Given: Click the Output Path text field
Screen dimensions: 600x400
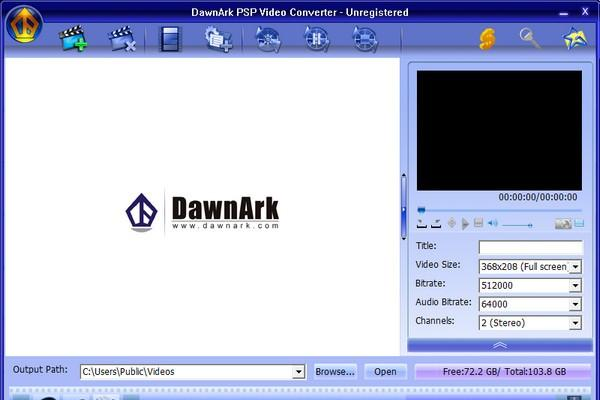Looking at the screenshot, I should pyautogui.click(x=187, y=372).
